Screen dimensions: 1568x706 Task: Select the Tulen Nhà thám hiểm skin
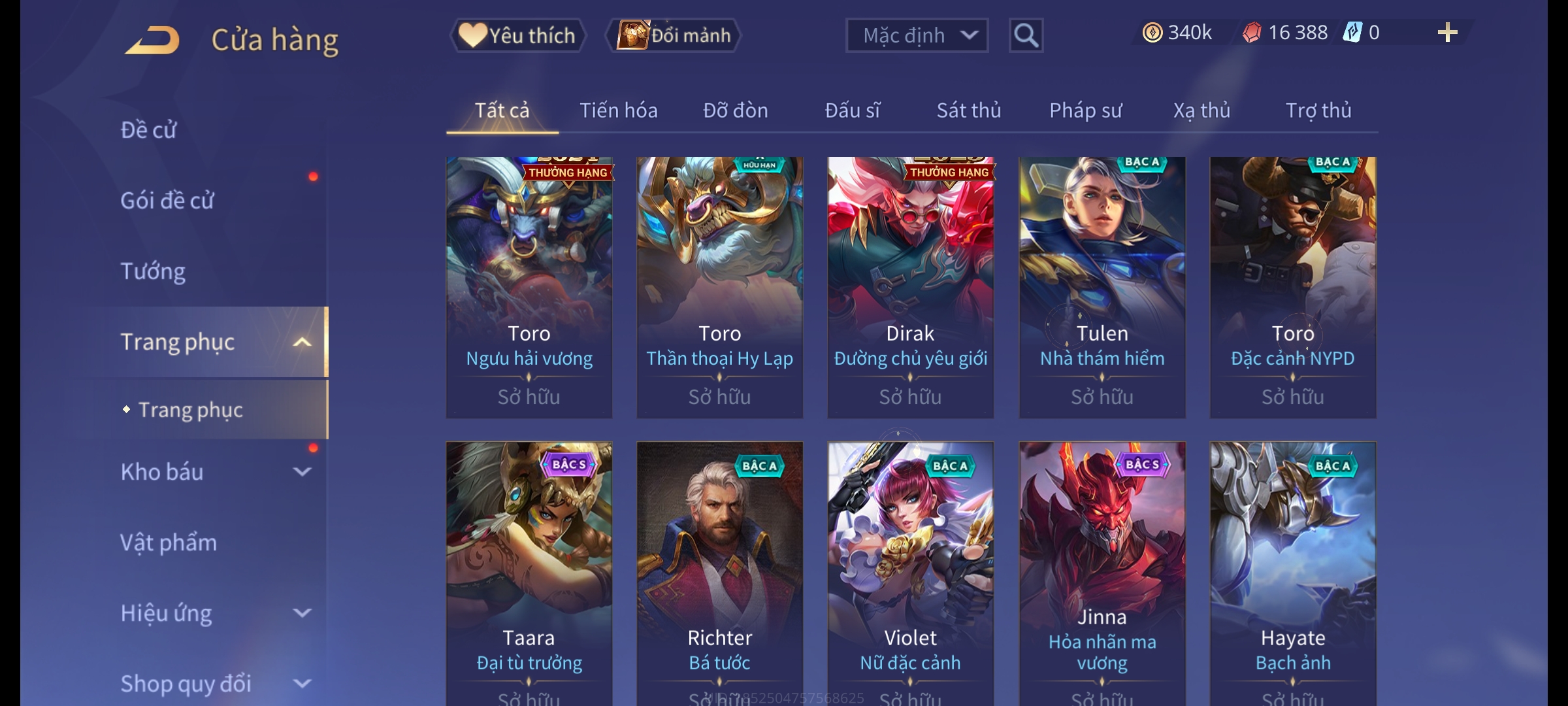click(x=1102, y=287)
